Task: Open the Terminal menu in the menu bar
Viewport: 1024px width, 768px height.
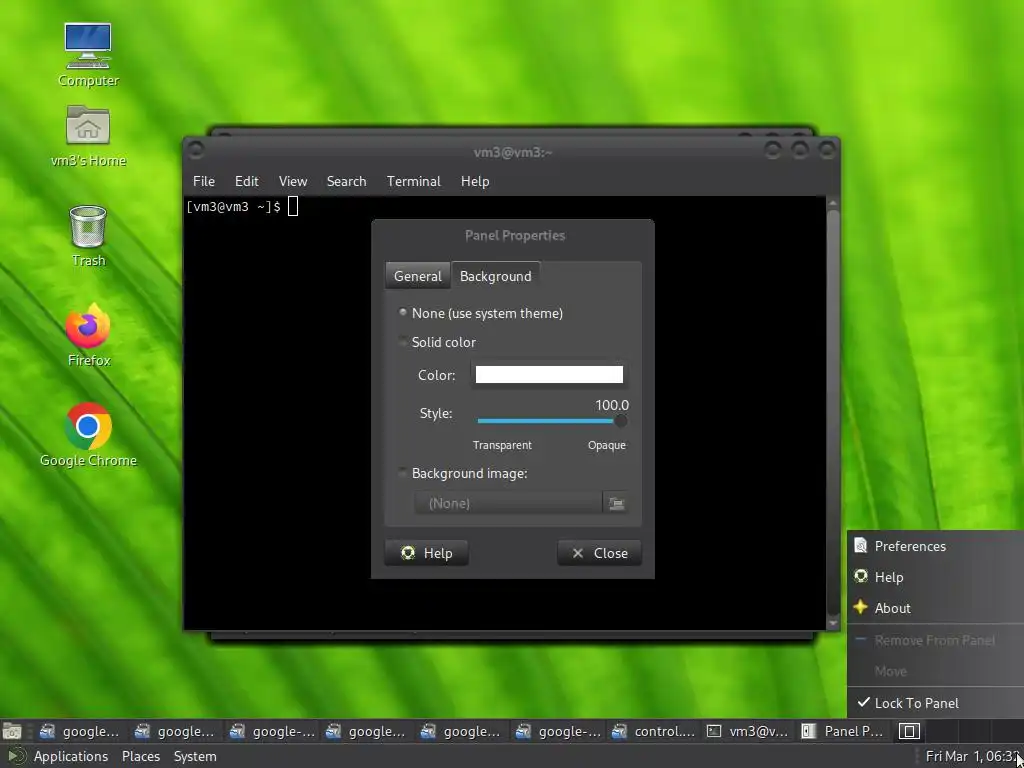Action: pyautogui.click(x=413, y=181)
